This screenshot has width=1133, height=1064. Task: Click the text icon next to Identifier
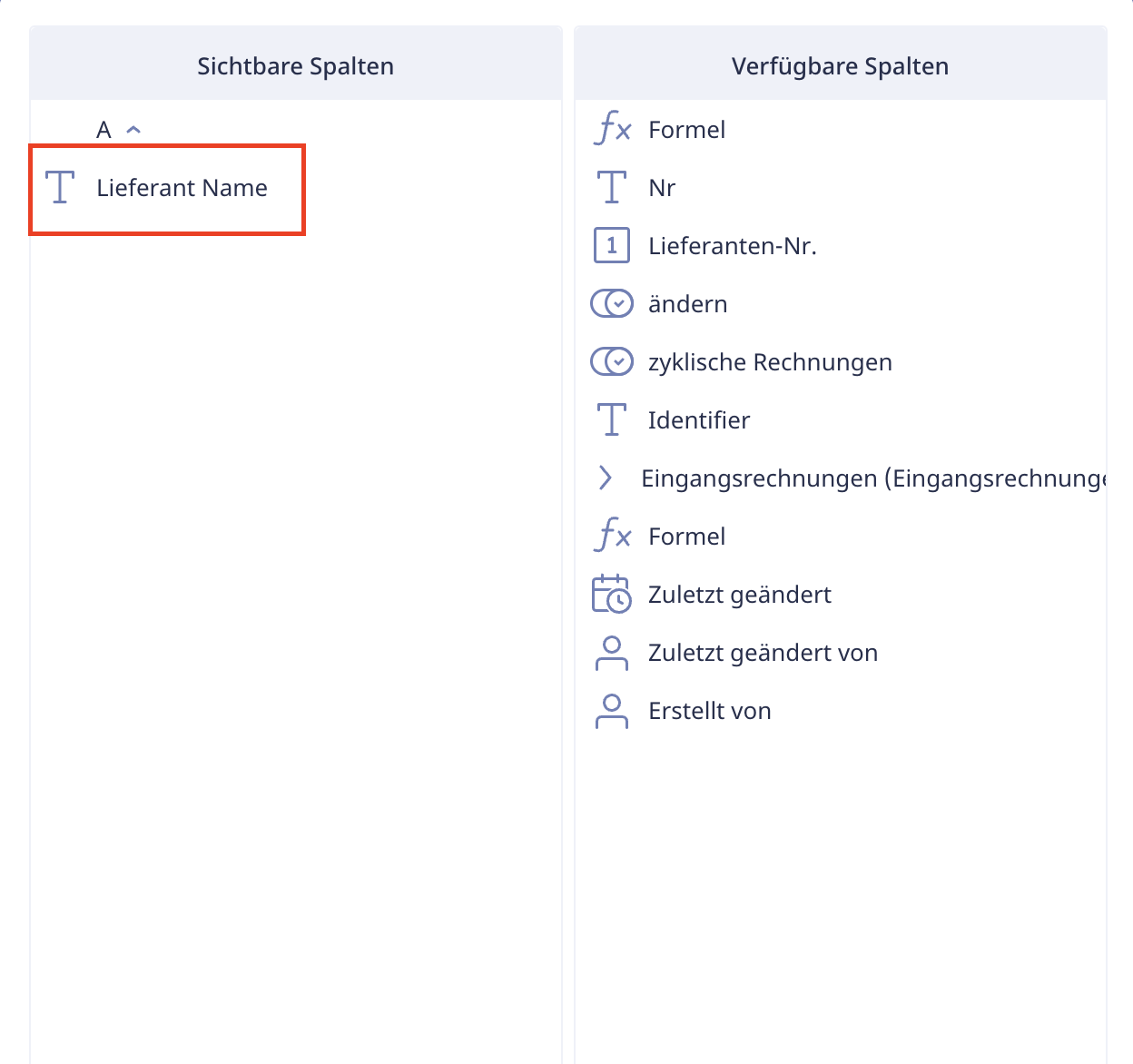point(612,420)
